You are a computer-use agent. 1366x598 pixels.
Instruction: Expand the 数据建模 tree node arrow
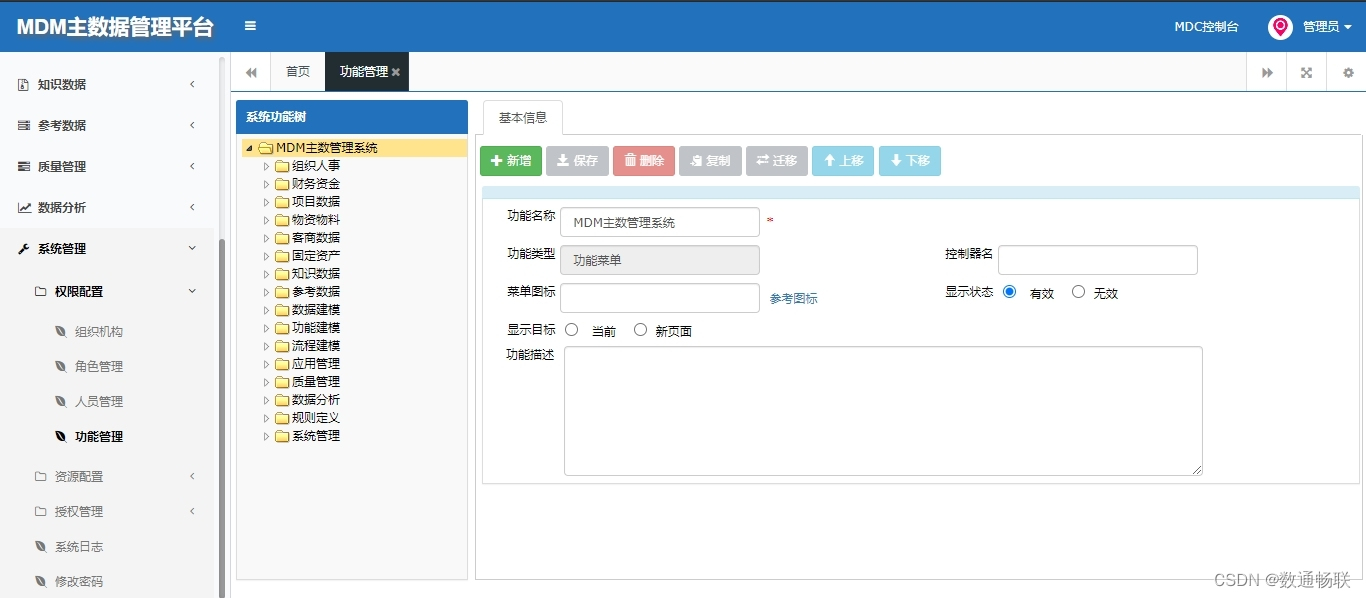(266, 310)
